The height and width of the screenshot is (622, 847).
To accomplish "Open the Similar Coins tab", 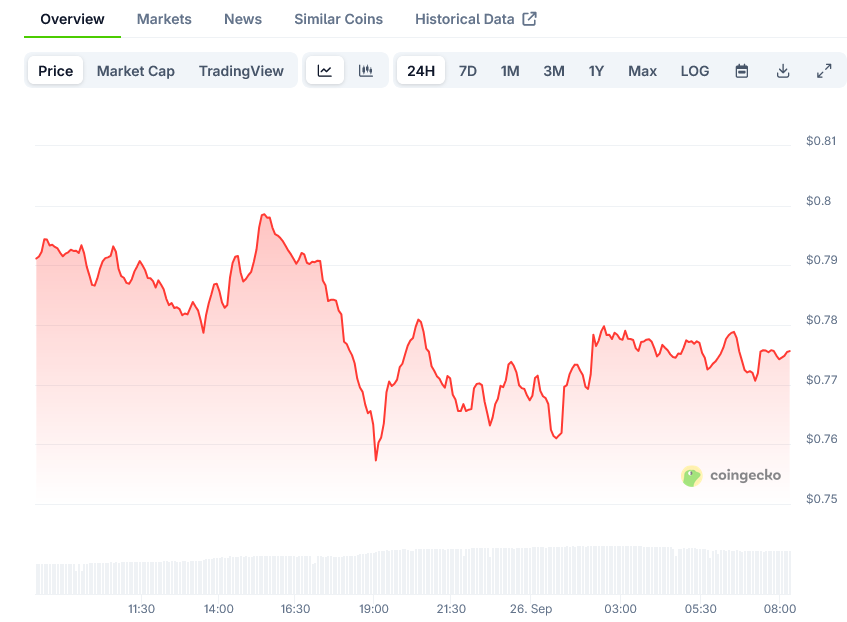I will pyautogui.click(x=339, y=19).
